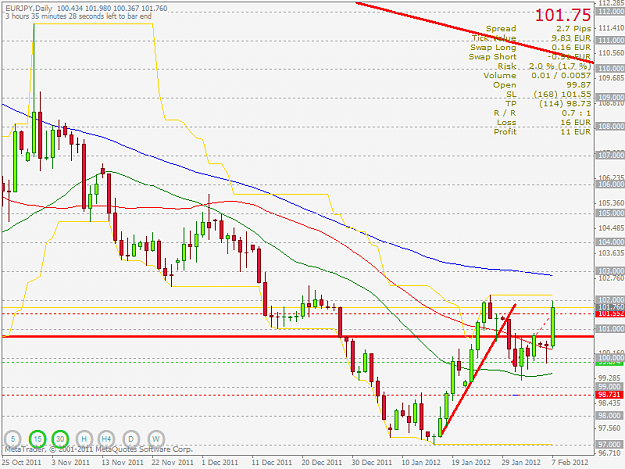The image size is (625, 469).
Task: Click the Risk 2.0 % value
Action: click(x=560, y=66)
